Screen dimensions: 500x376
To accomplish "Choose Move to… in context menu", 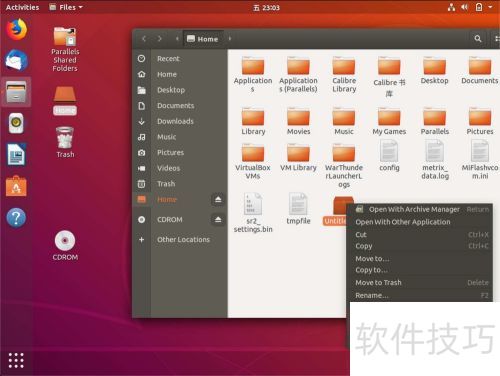I will [x=420, y=259].
